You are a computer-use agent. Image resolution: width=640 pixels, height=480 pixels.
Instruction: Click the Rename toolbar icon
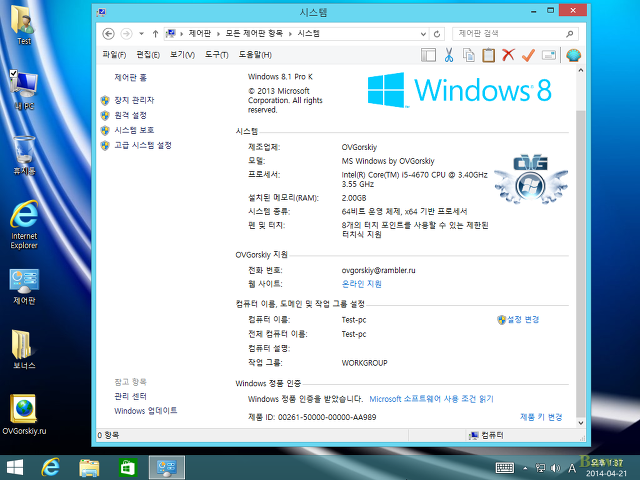[549, 55]
